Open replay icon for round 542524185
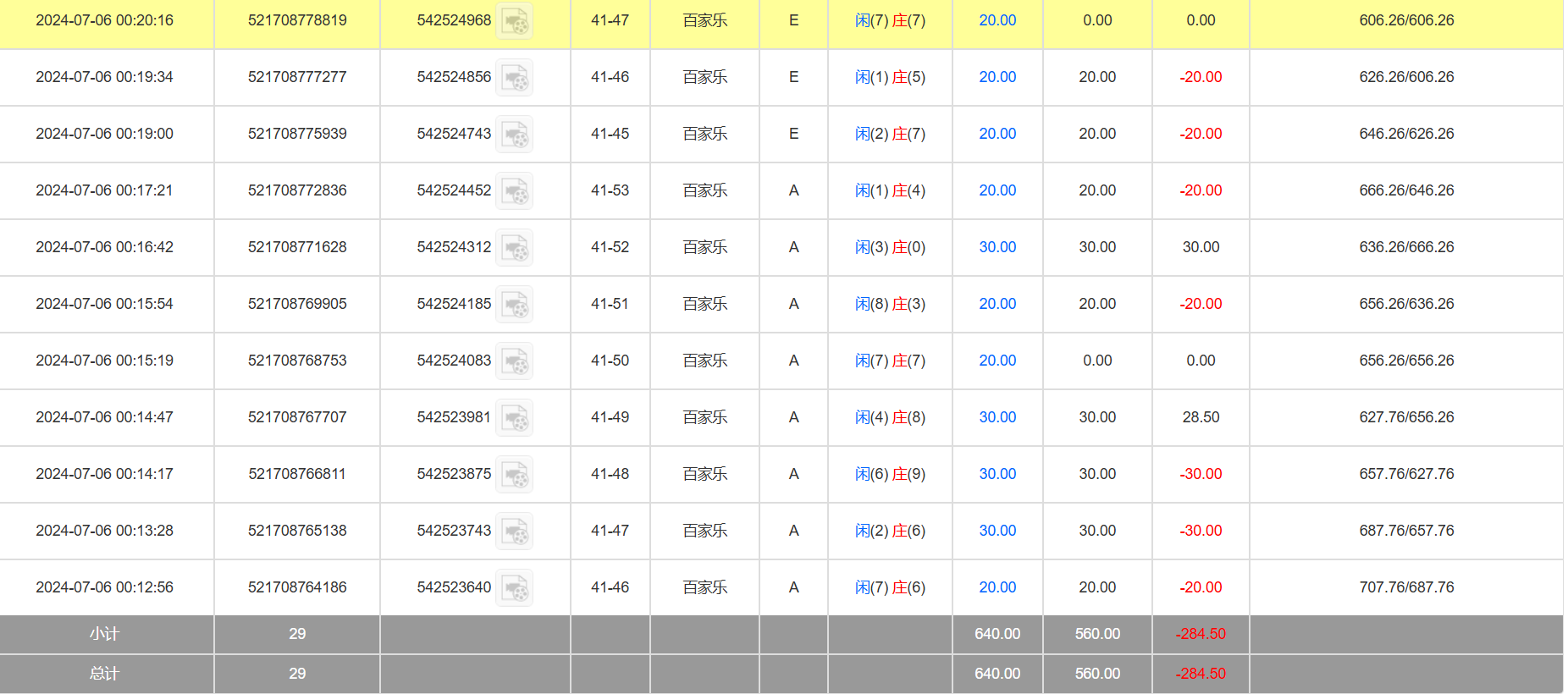This screenshot has height=694, width=1568. 514,305
